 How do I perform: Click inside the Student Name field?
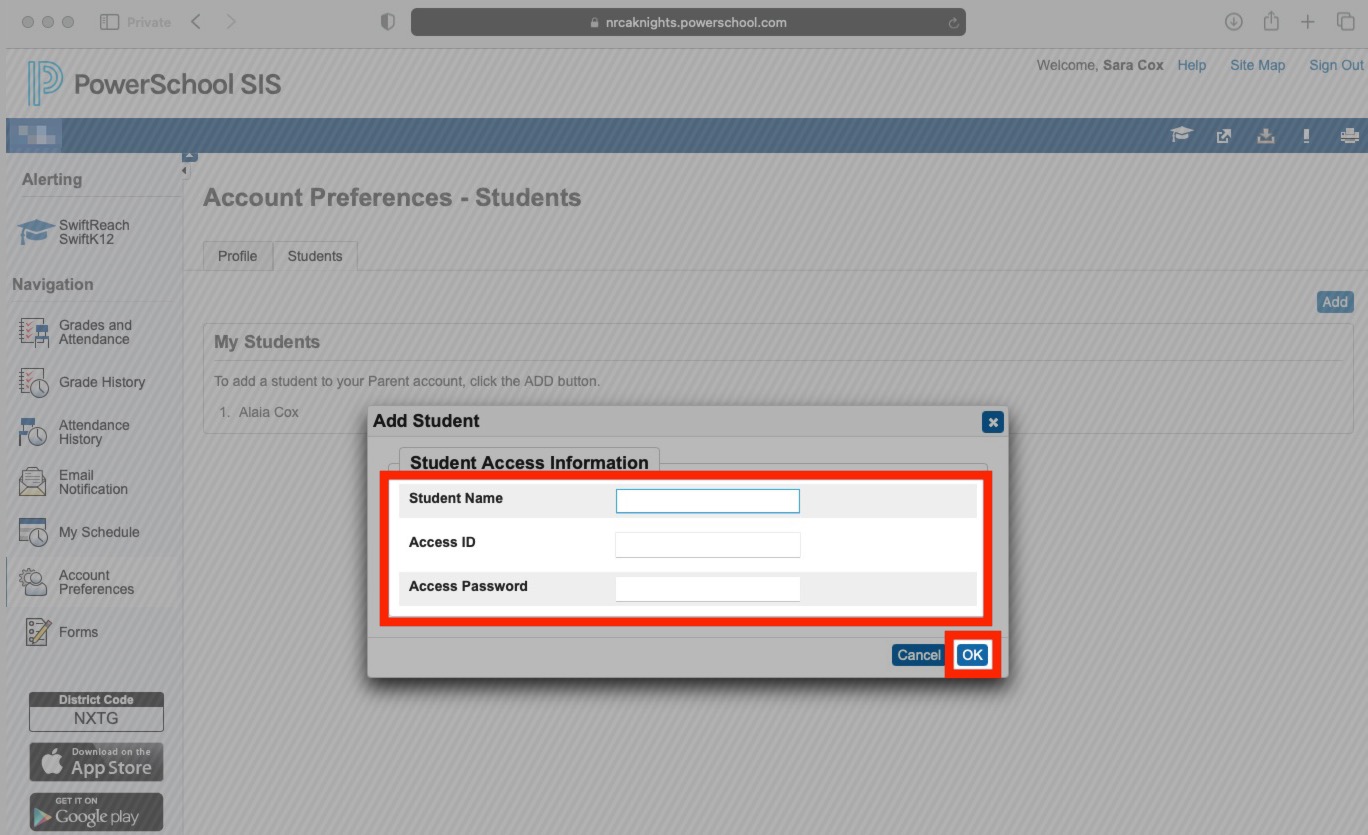(x=707, y=500)
